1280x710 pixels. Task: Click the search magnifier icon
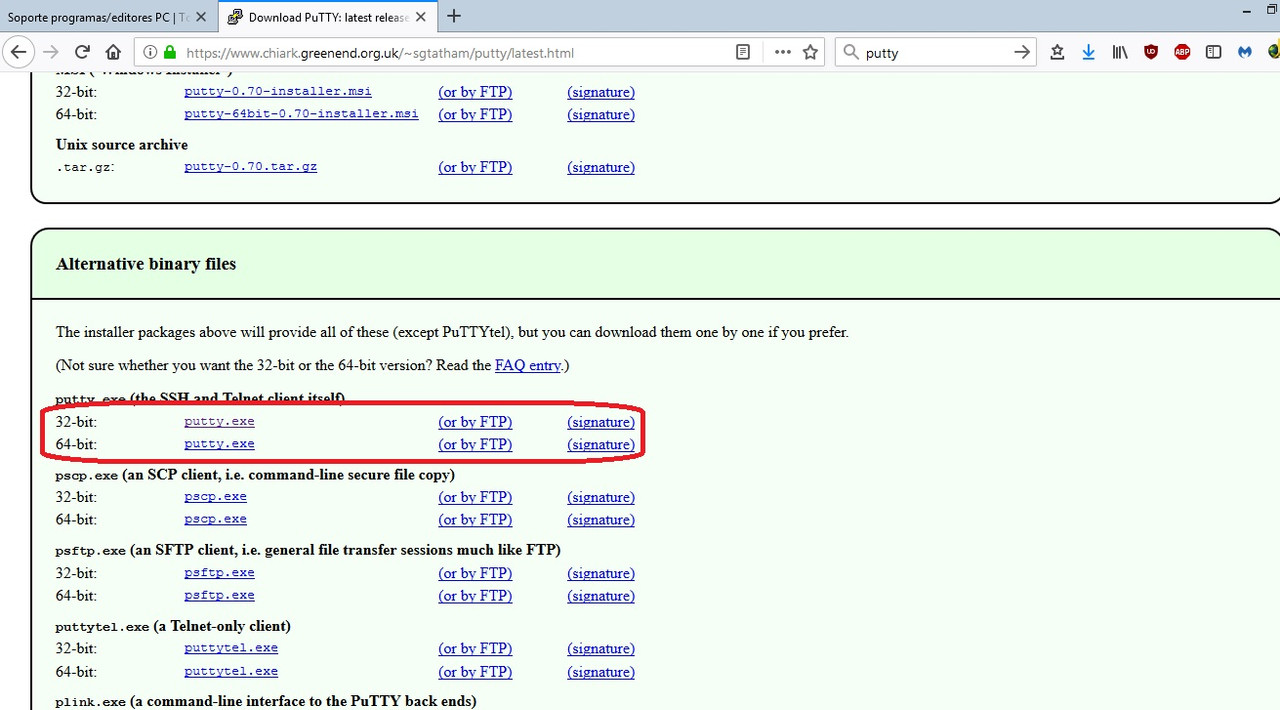[852, 53]
